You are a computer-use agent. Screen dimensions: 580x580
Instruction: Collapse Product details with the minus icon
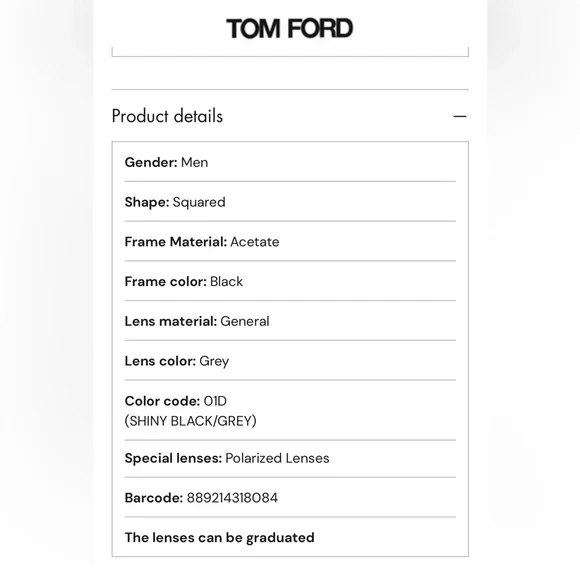coord(460,117)
